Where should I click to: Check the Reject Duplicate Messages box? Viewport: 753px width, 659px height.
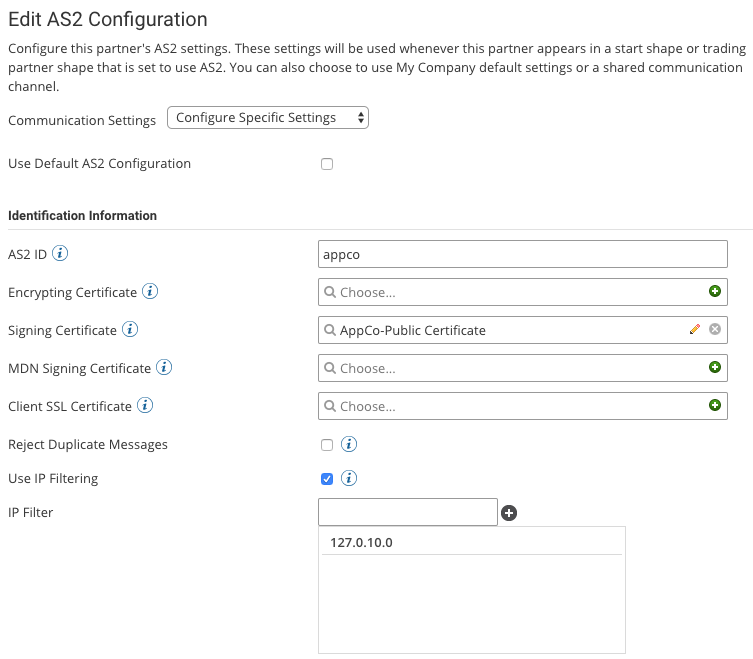tap(327, 445)
